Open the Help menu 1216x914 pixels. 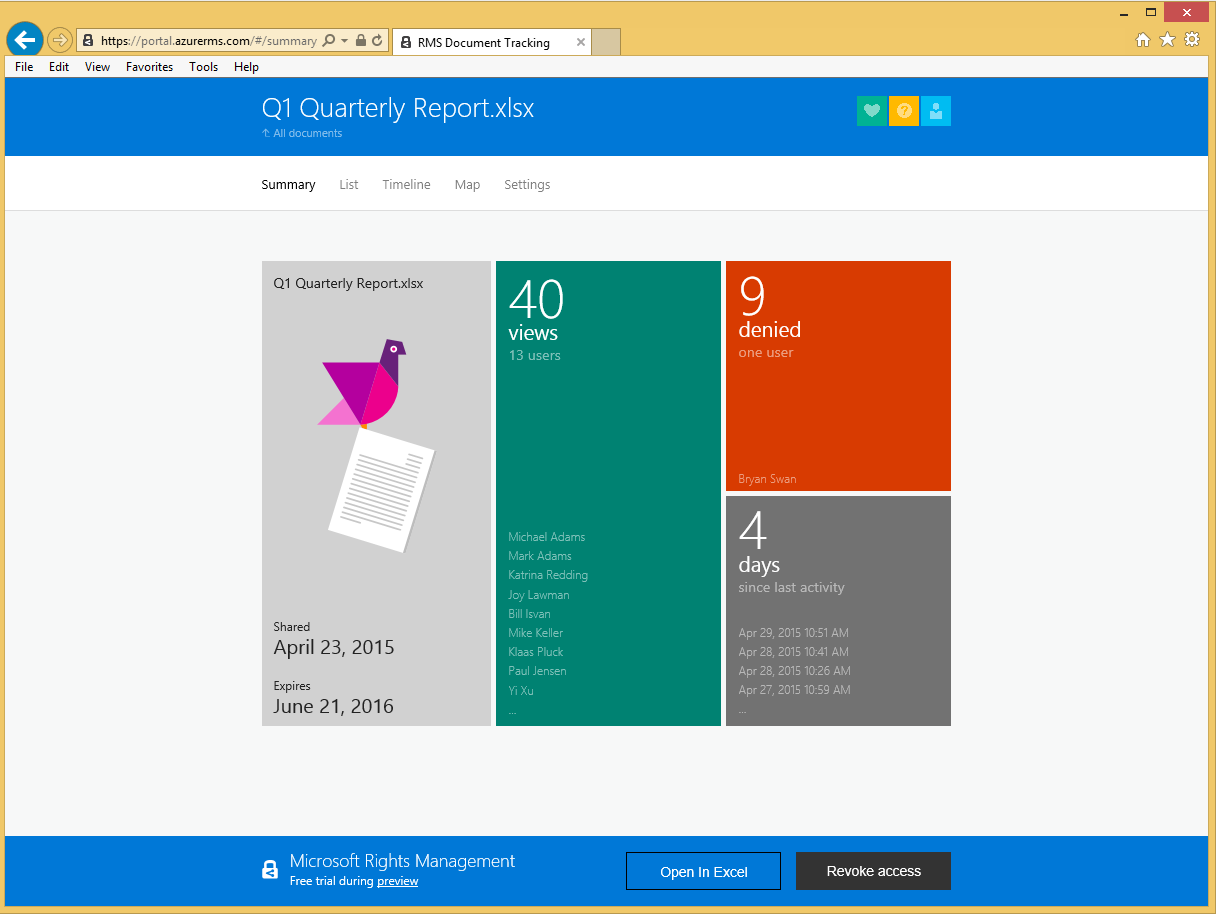(246, 67)
